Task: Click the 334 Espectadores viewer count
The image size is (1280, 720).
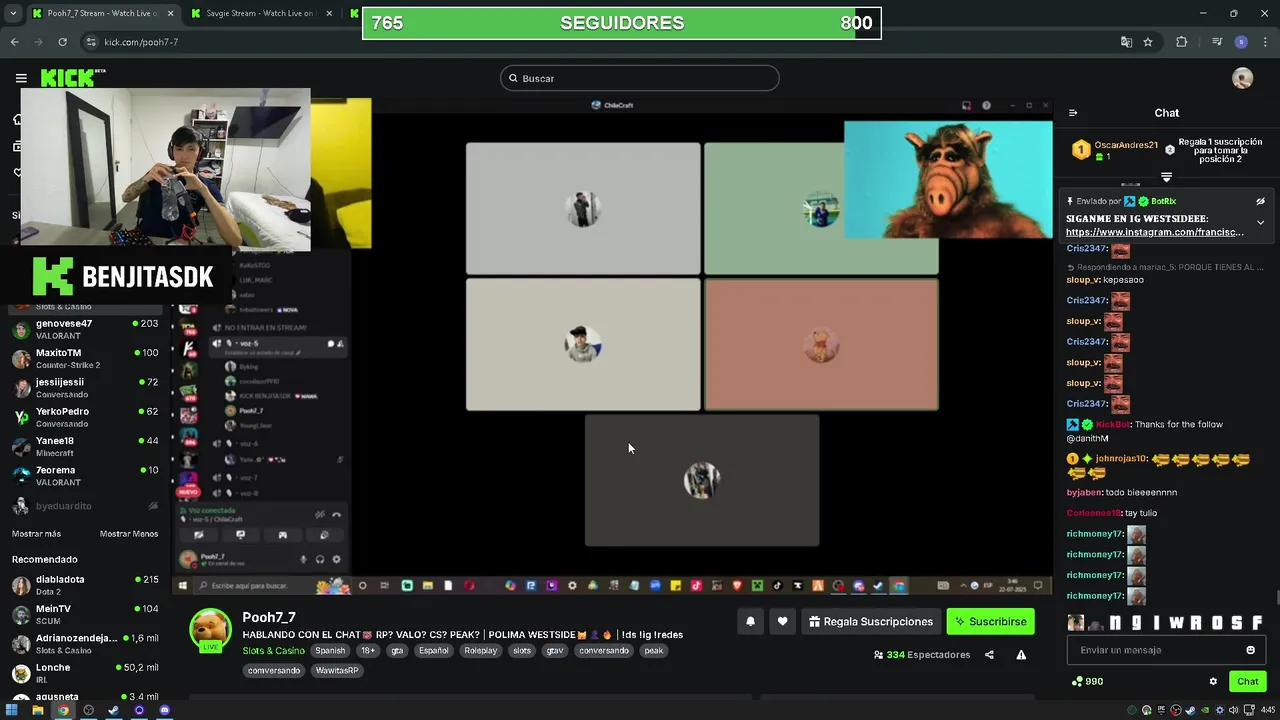Action: 921,655
